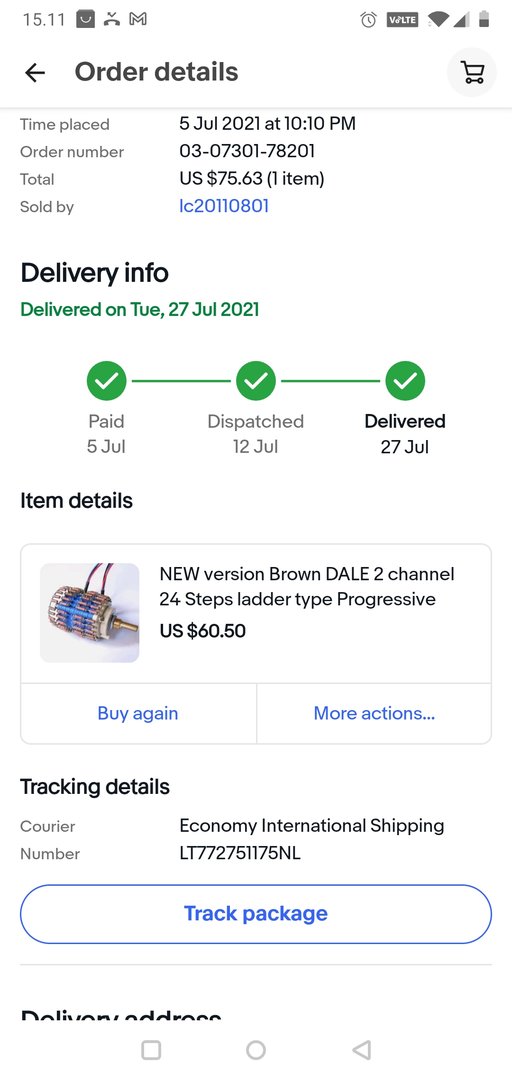Tap the Dispatched green checkmark circle
Viewport: 512px width, 1080px height.
256,381
